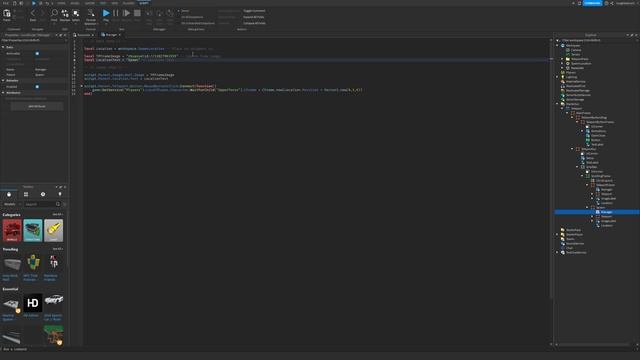Screen dimensions: 640x360
Task: Collapse the Data properties section
Action: pyautogui.click(x=3, y=47)
